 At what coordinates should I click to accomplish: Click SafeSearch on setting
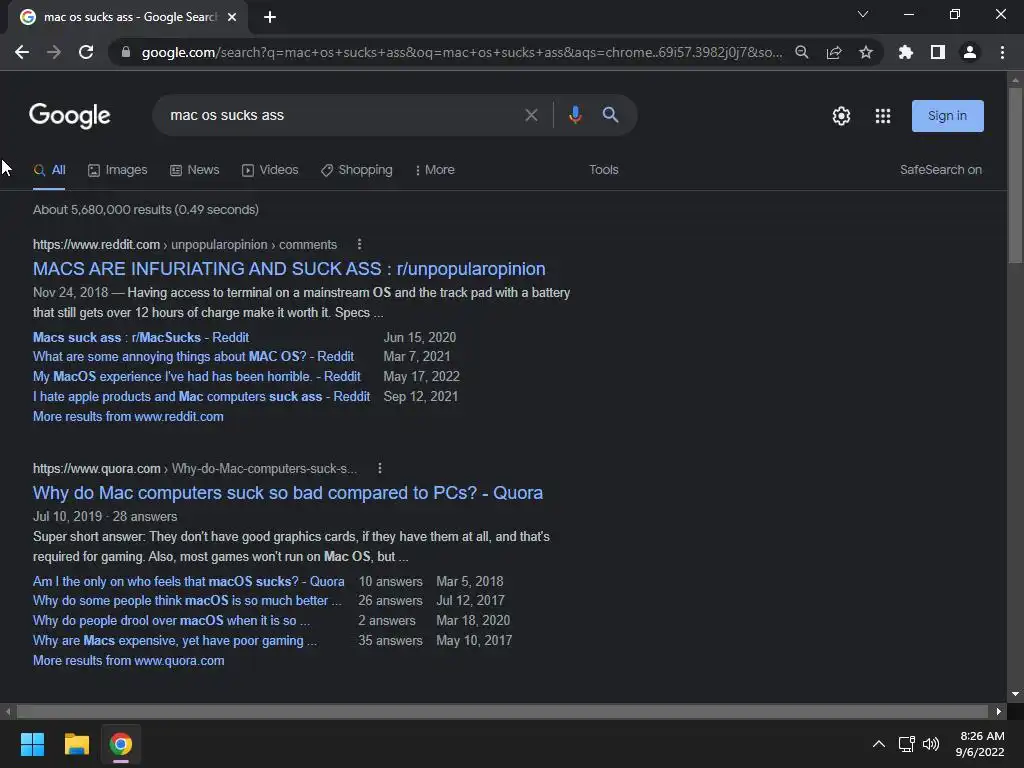pos(940,170)
